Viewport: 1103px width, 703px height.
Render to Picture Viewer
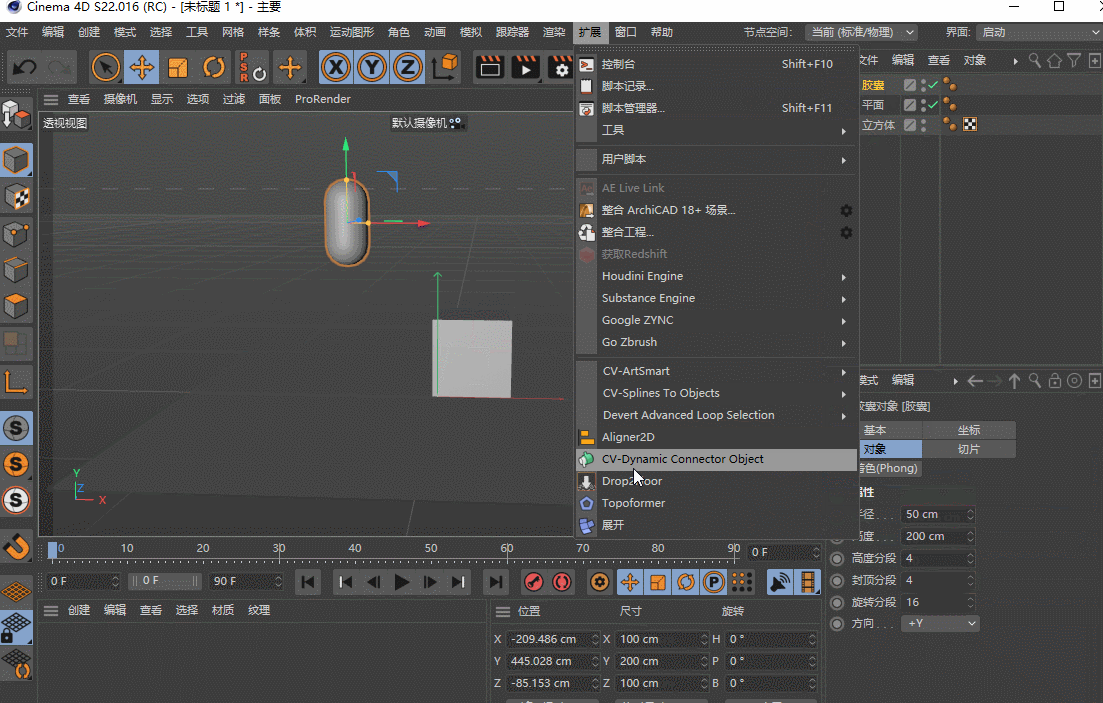click(x=525, y=68)
